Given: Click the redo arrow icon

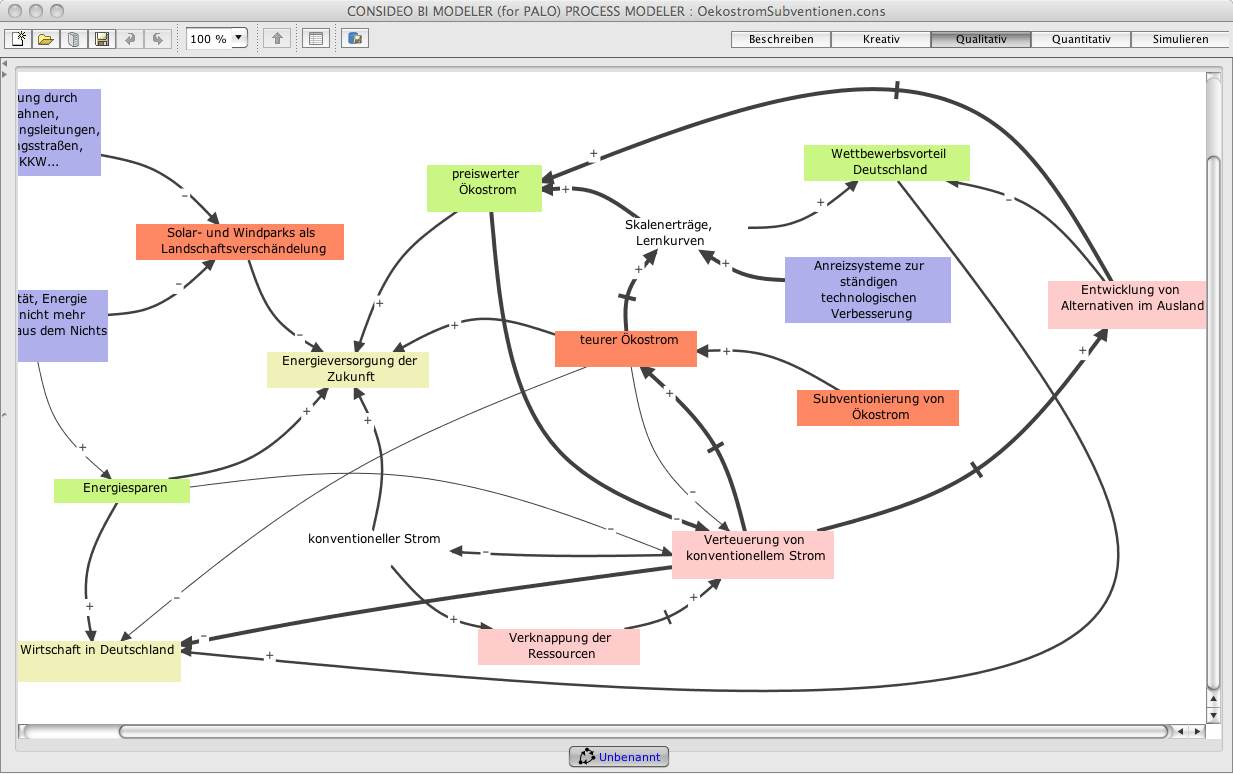Looking at the screenshot, I should 158,39.
